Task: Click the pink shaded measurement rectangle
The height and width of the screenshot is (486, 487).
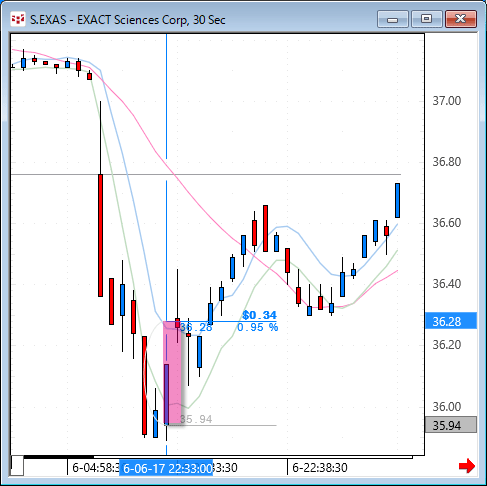Action: click(x=172, y=373)
